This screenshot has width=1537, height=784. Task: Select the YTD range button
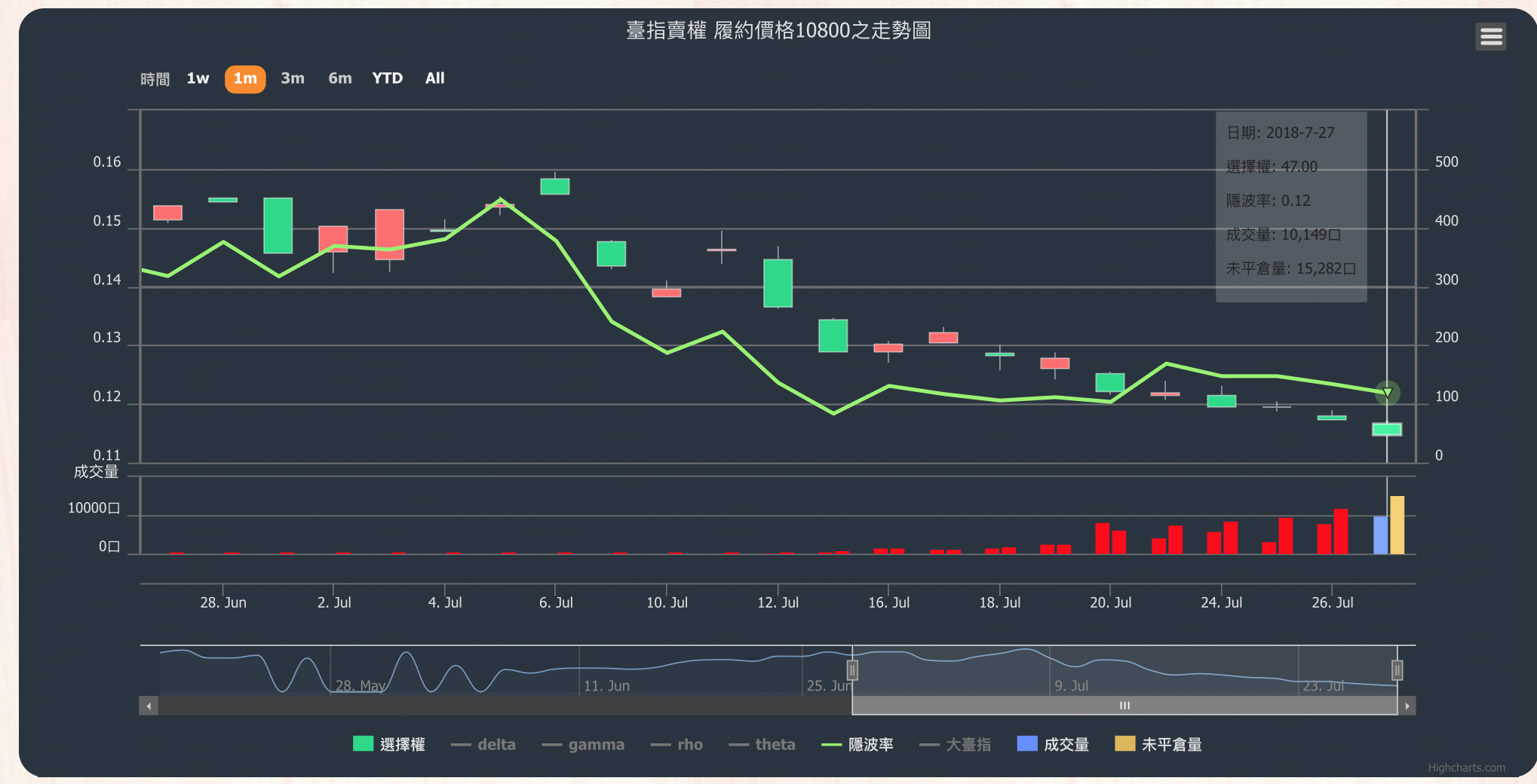click(x=387, y=78)
